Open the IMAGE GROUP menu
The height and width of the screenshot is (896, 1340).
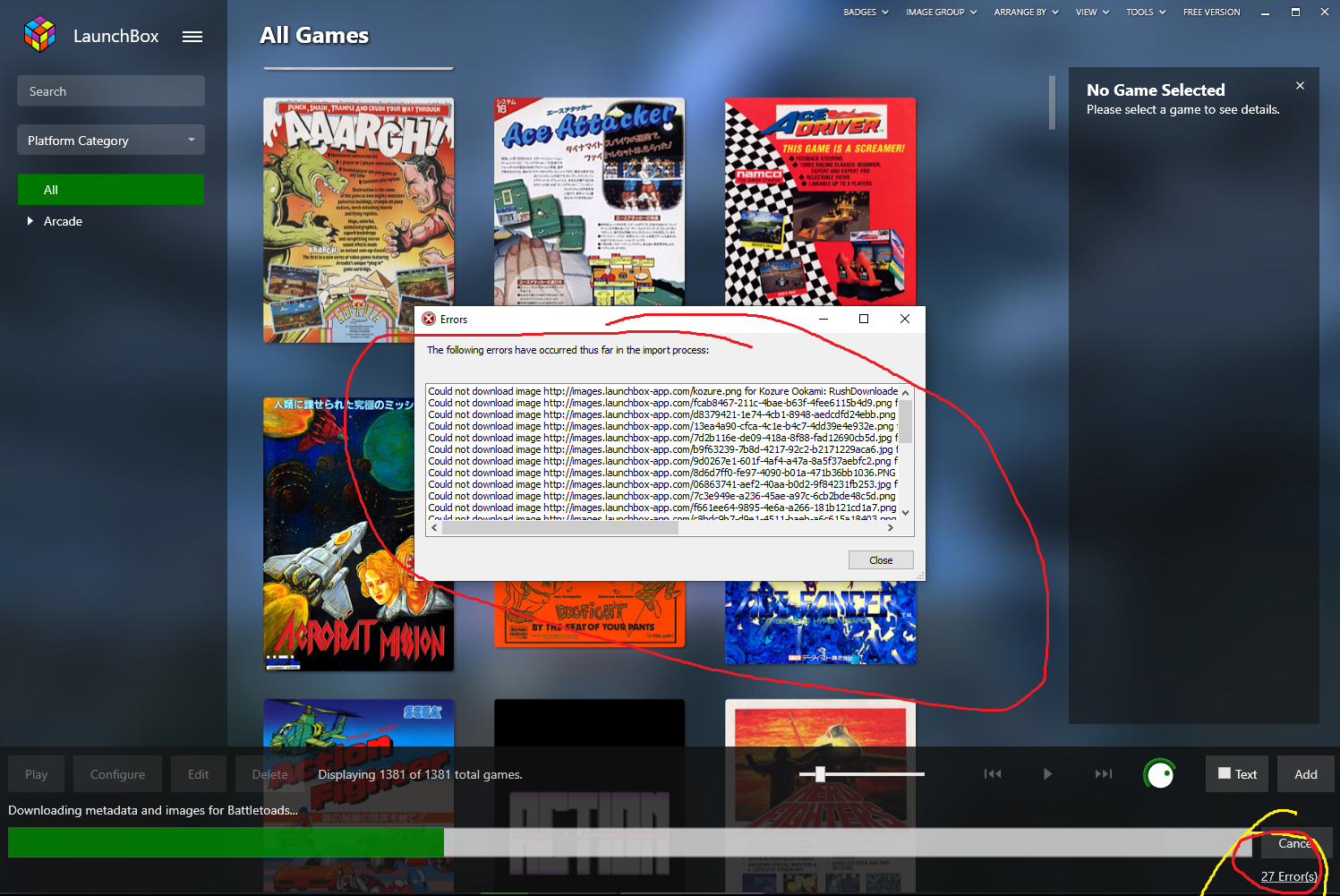(941, 13)
